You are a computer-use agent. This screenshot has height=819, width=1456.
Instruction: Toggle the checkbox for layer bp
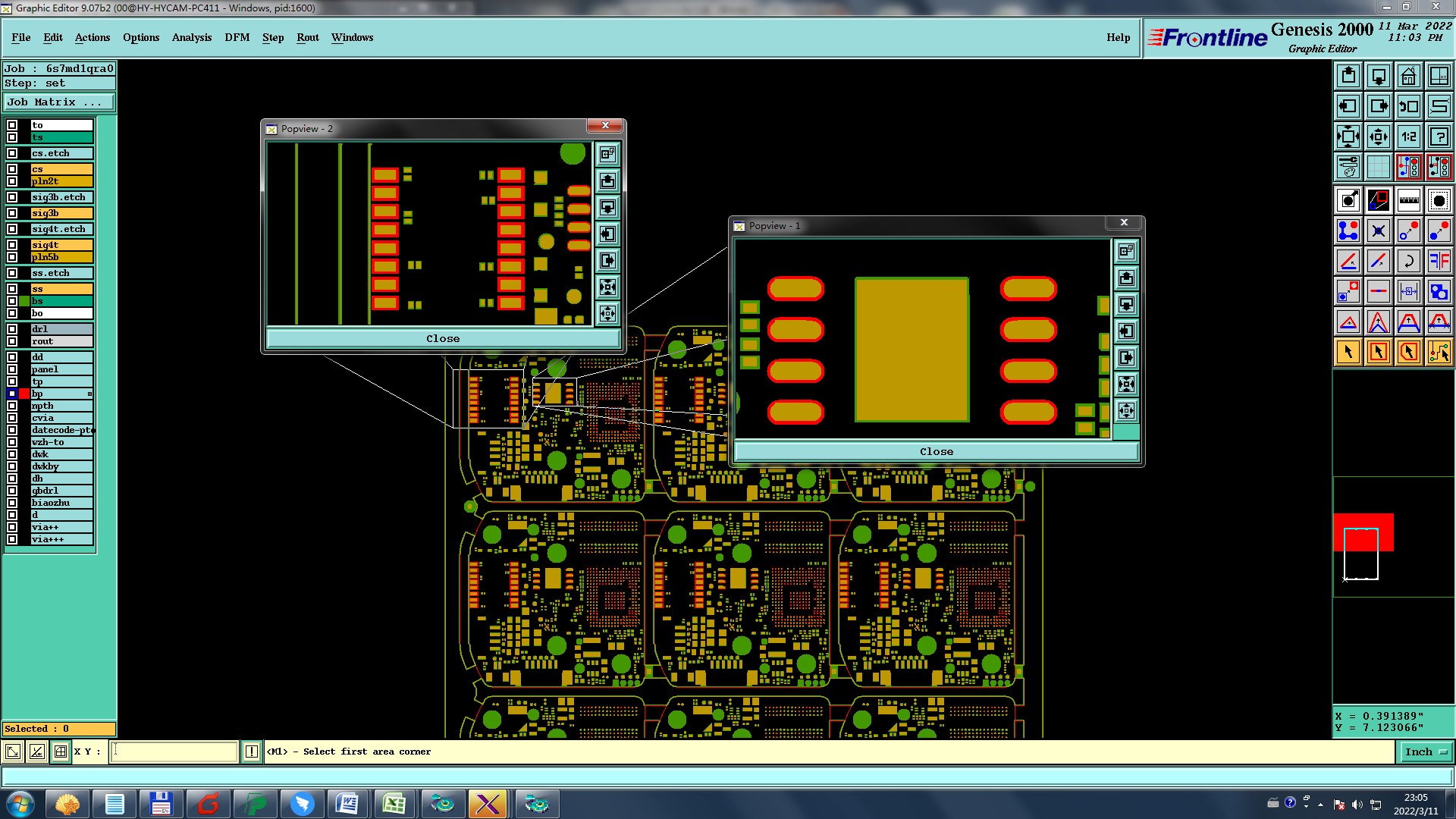coord(12,394)
